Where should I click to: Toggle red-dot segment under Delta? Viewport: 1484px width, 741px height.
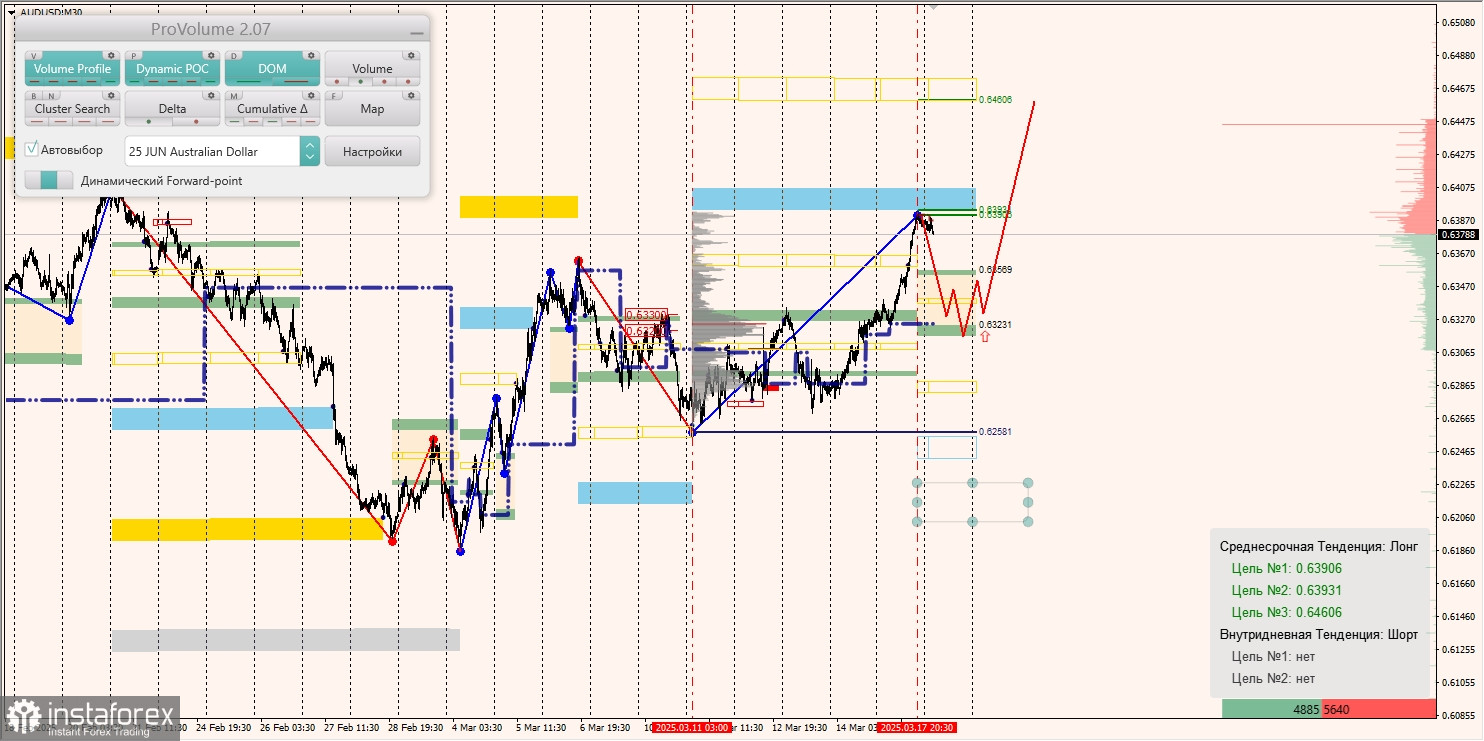click(196, 121)
